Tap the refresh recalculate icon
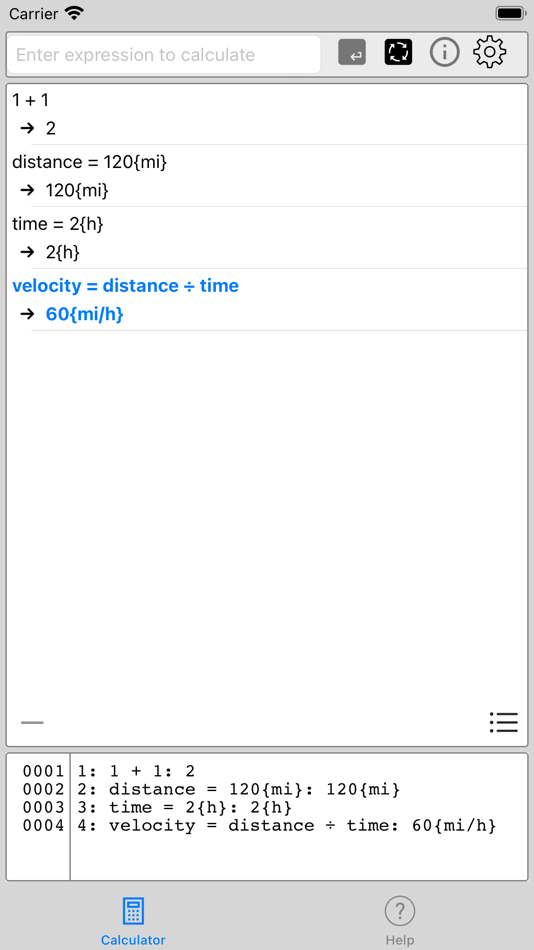The image size is (534, 950). pos(398,53)
